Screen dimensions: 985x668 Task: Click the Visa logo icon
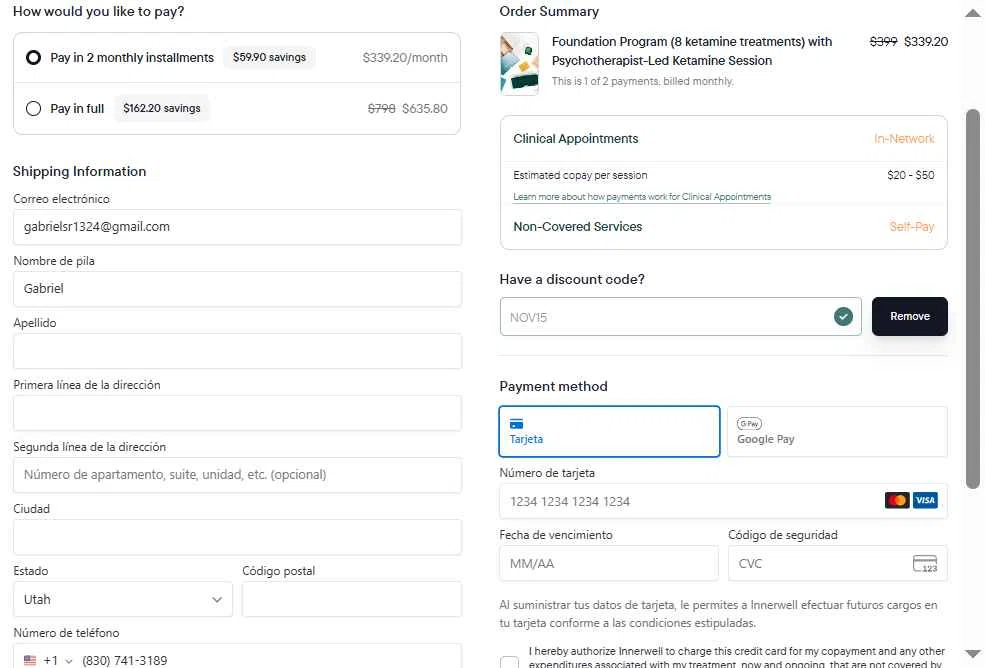[925, 500]
